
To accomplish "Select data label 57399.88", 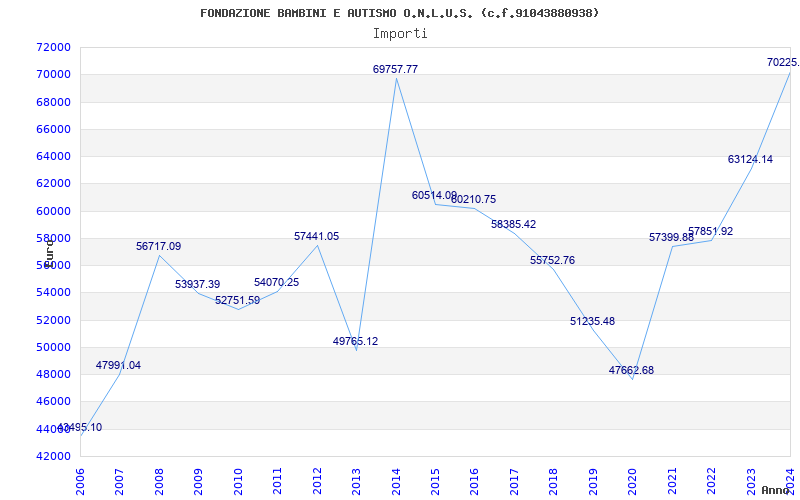I will [x=671, y=237].
